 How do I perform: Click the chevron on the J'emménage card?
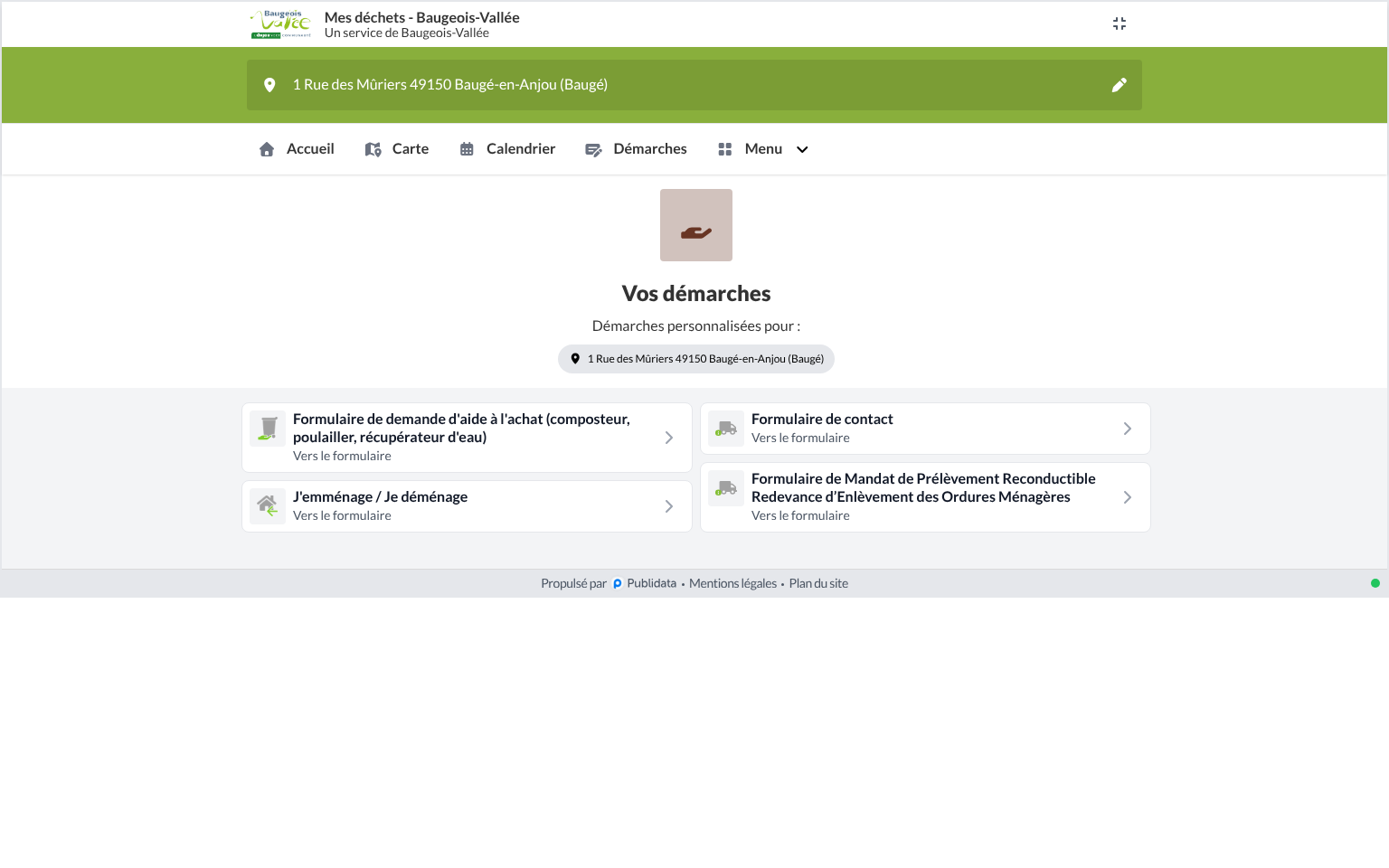tap(669, 506)
